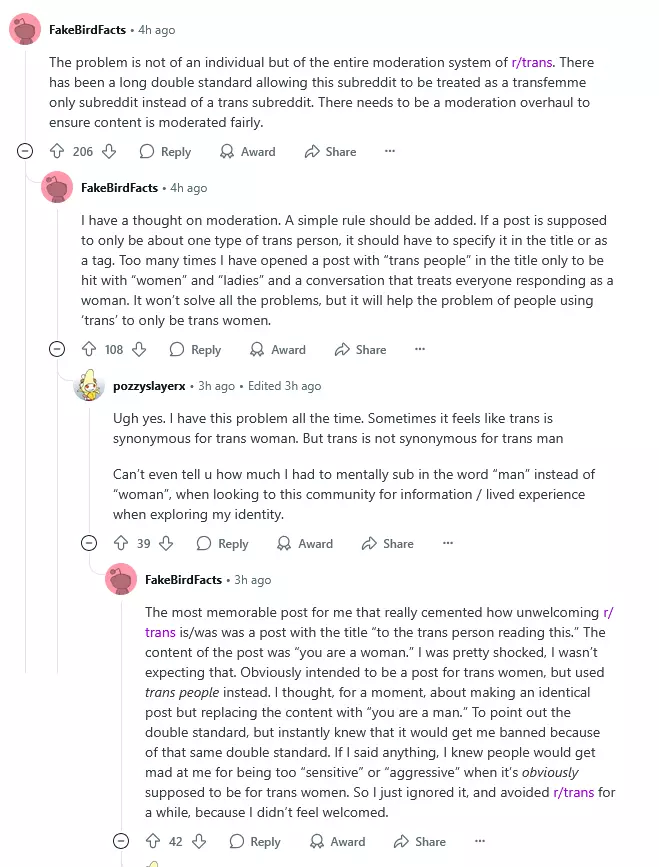Upvote the top comment with 206 points
Screen dimensions: 659x867
point(57,152)
